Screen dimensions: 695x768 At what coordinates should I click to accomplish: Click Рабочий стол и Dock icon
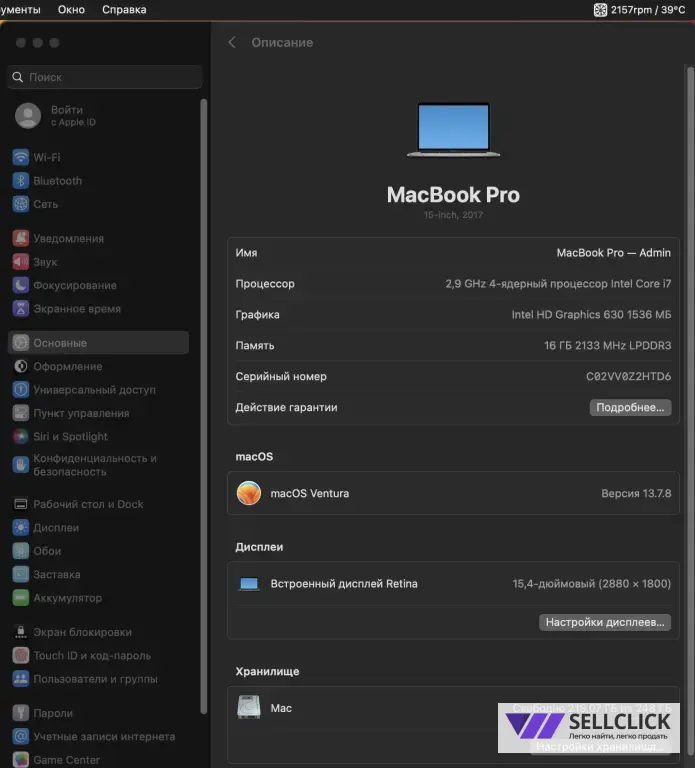pyautogui.click(x=21, y=504)
